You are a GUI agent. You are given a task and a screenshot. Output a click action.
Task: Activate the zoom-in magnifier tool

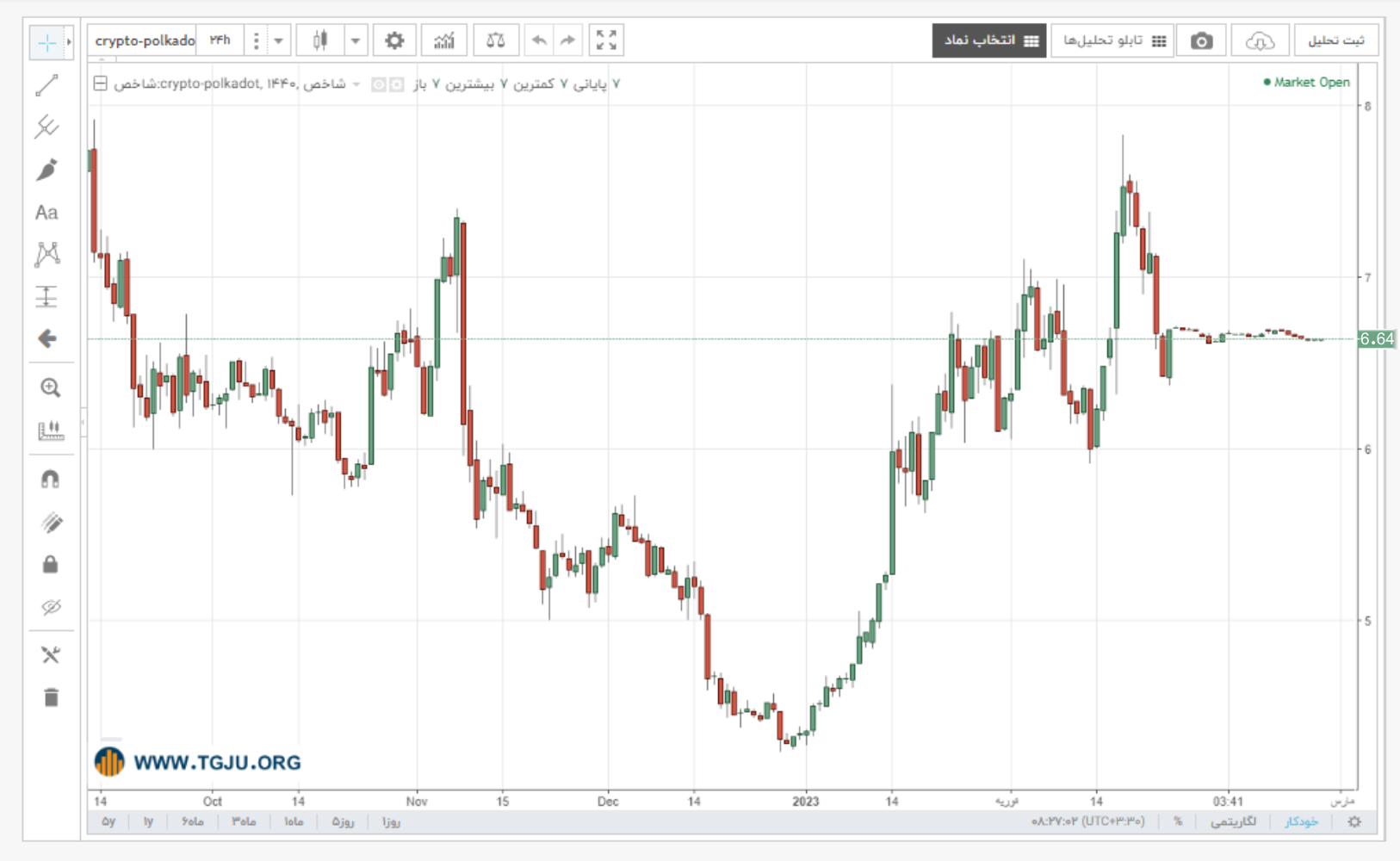pos(50,387)
